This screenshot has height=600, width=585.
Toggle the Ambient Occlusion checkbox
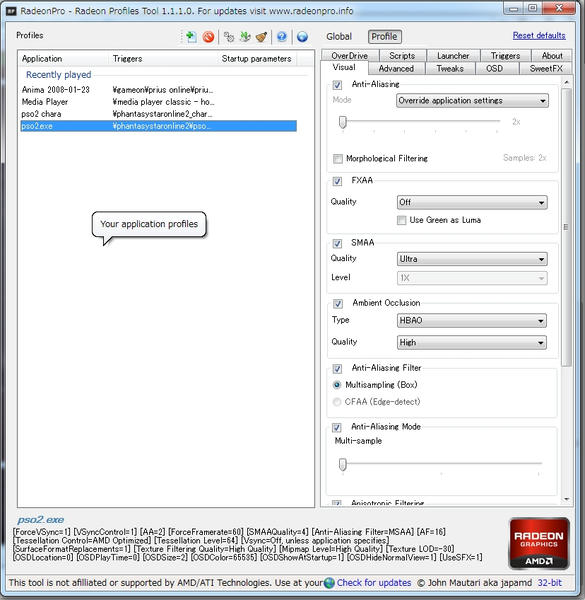pyautogui.click(x=338, y=303)
